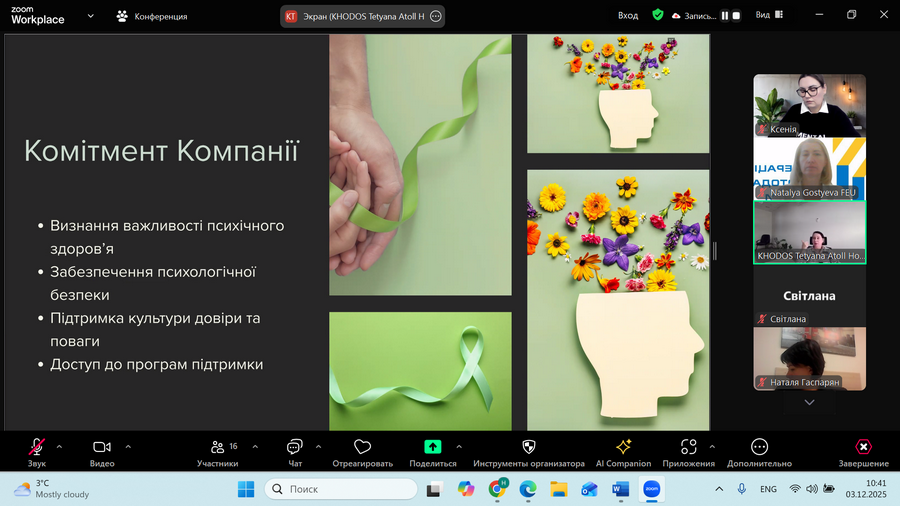This screenshot has height=506, width=900.
Task: Open Инструменты организатора shield icon
Action: coord(529,446)
